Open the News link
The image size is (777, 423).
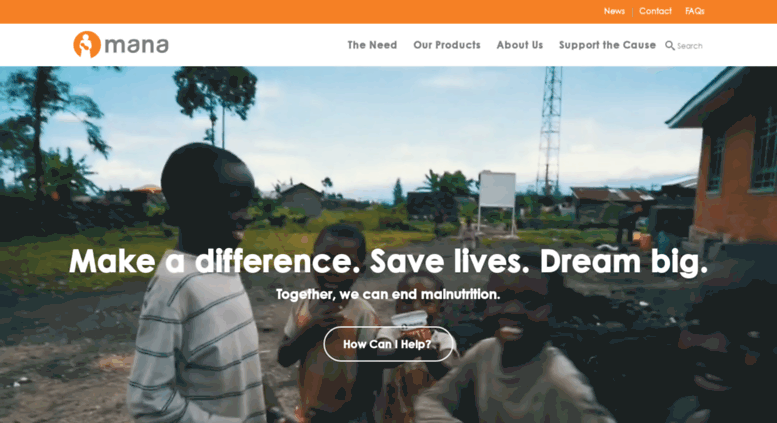(614, 11)
